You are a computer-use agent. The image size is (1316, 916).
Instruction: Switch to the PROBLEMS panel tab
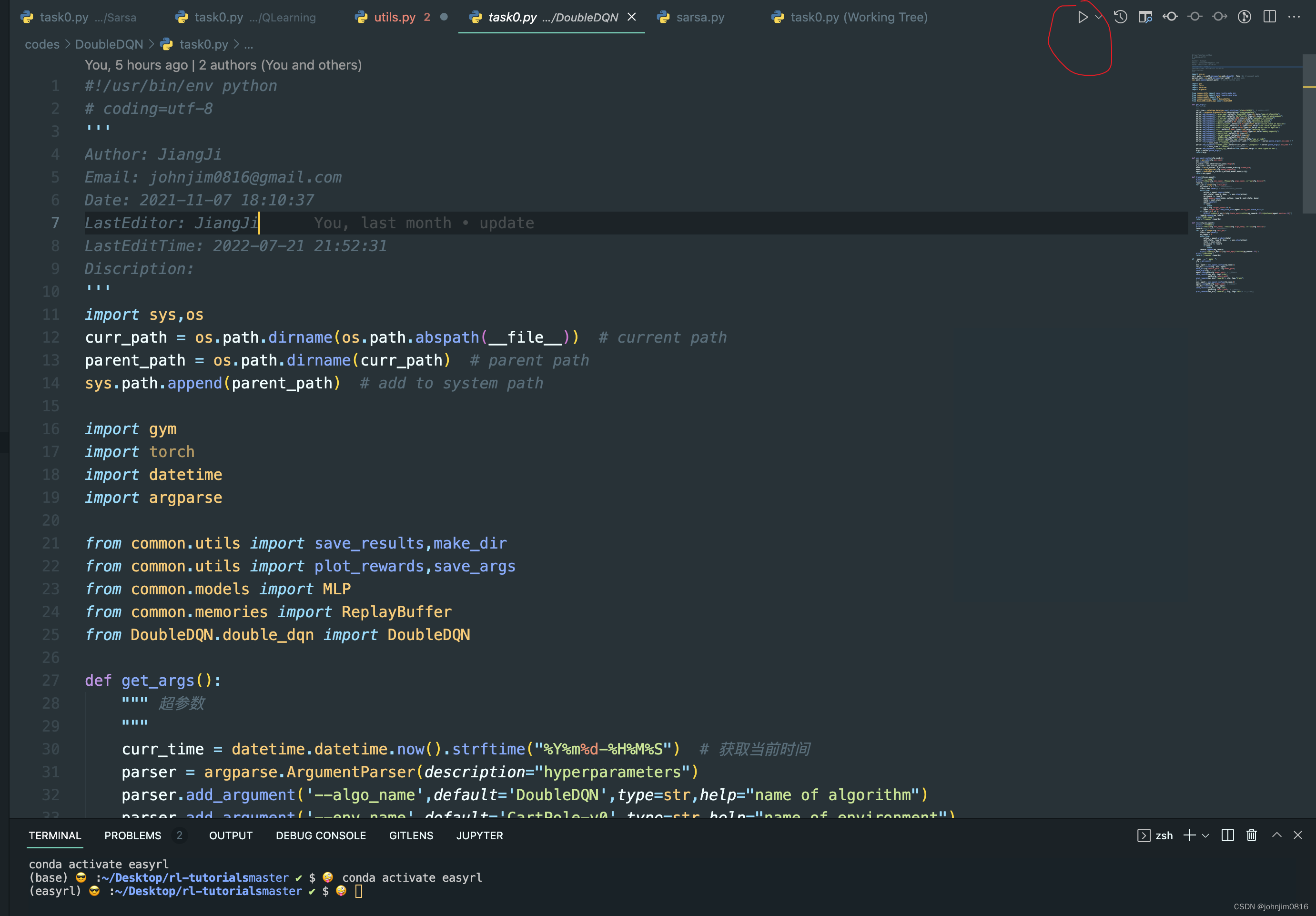click(132, 835)
